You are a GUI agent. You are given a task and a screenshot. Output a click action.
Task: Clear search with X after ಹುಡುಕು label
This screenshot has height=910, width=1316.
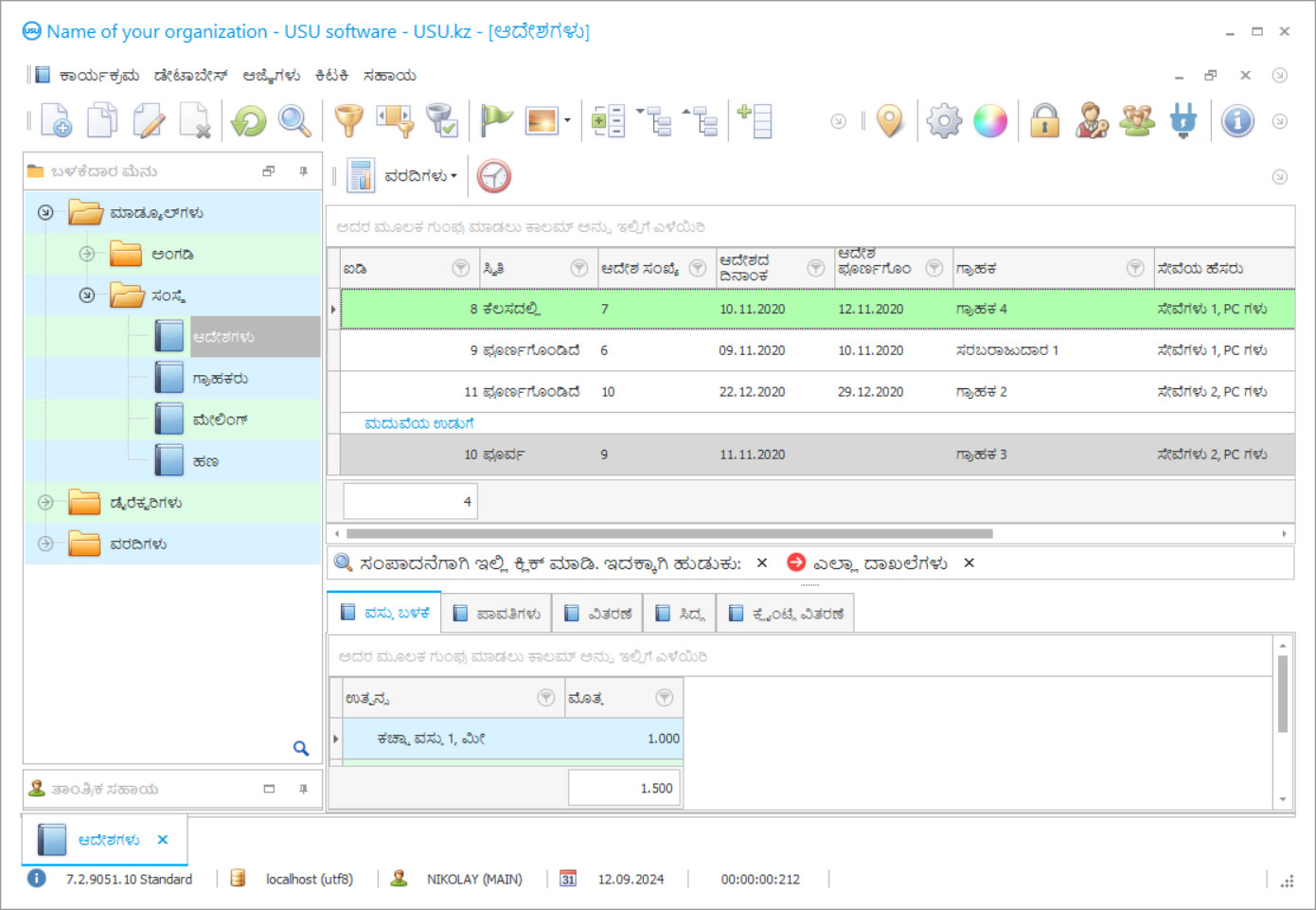[762, 562]
